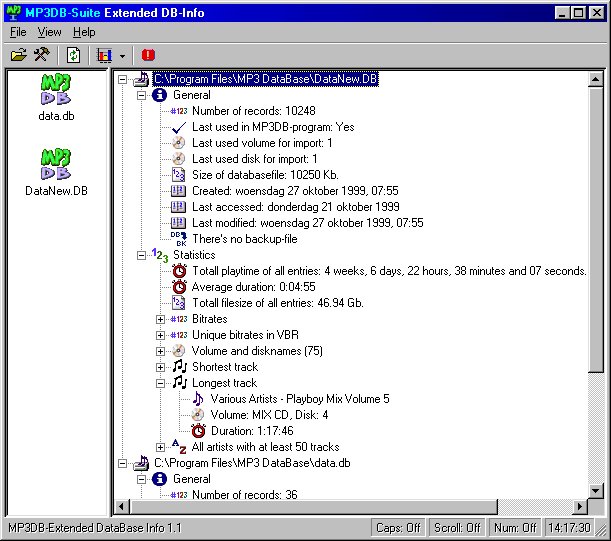Image resolution: width=611 pixels, height=541 pixels.
Task: Select the C:\Program Files\MP3 DataBase\data.db row
Action: [x=252, y=463]
